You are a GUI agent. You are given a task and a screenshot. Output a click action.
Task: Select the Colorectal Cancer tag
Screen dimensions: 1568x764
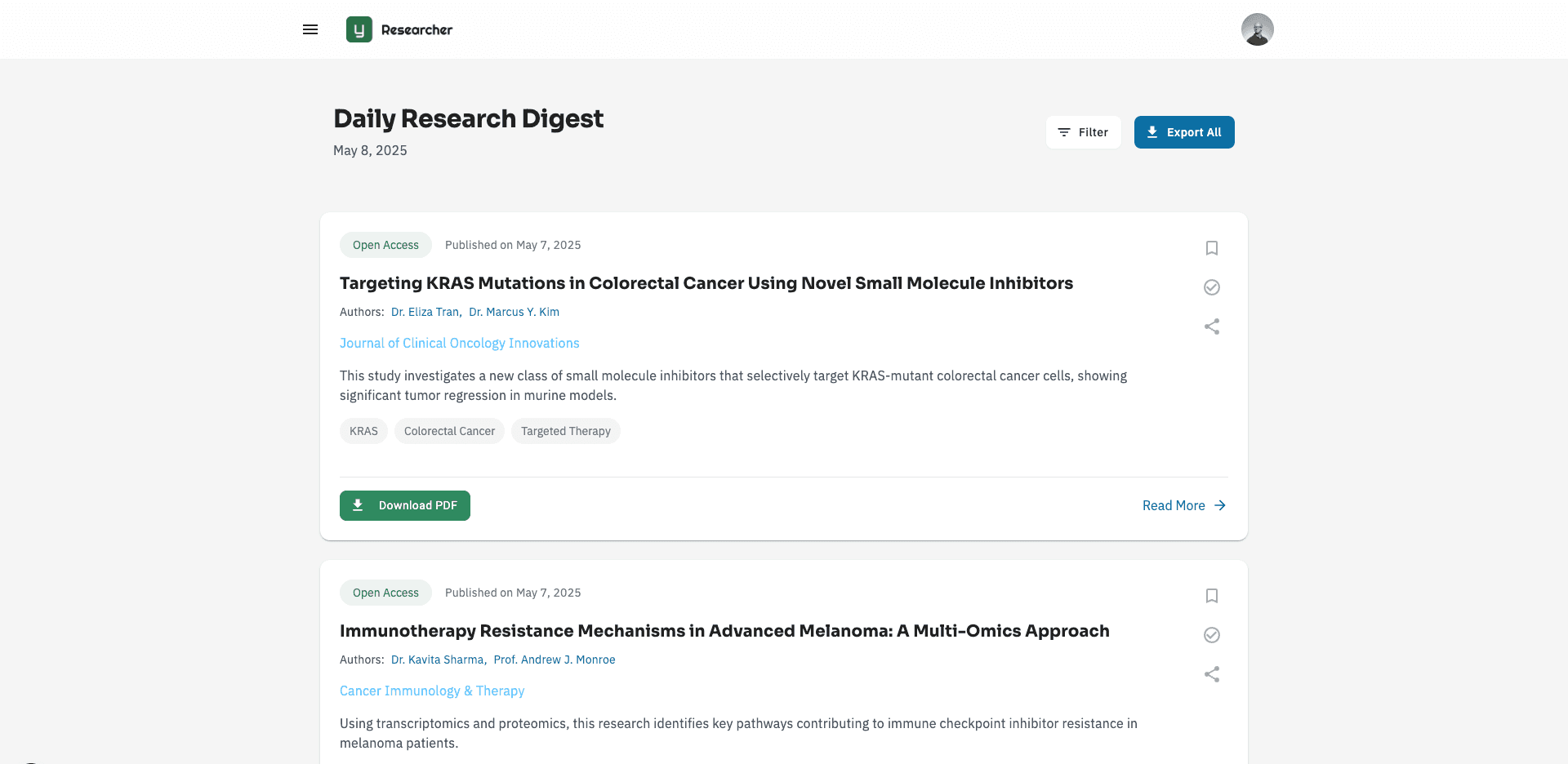[449, 431]
